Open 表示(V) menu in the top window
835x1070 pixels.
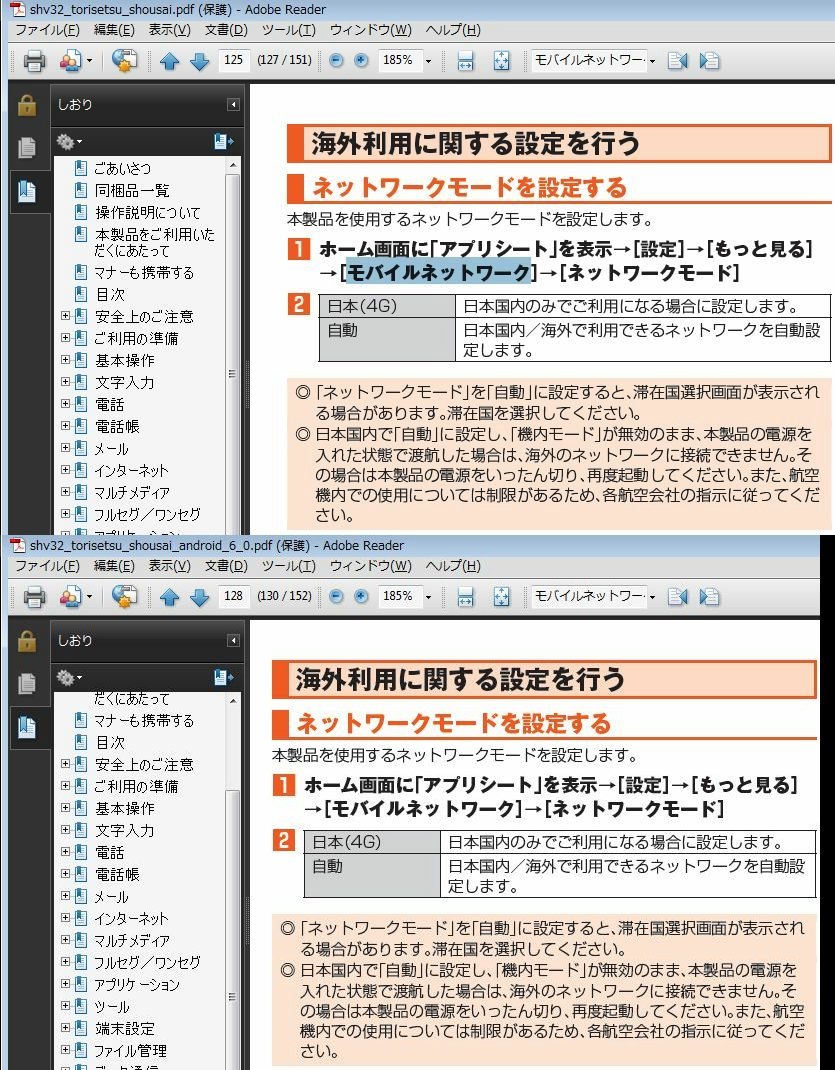coord(170,30)
